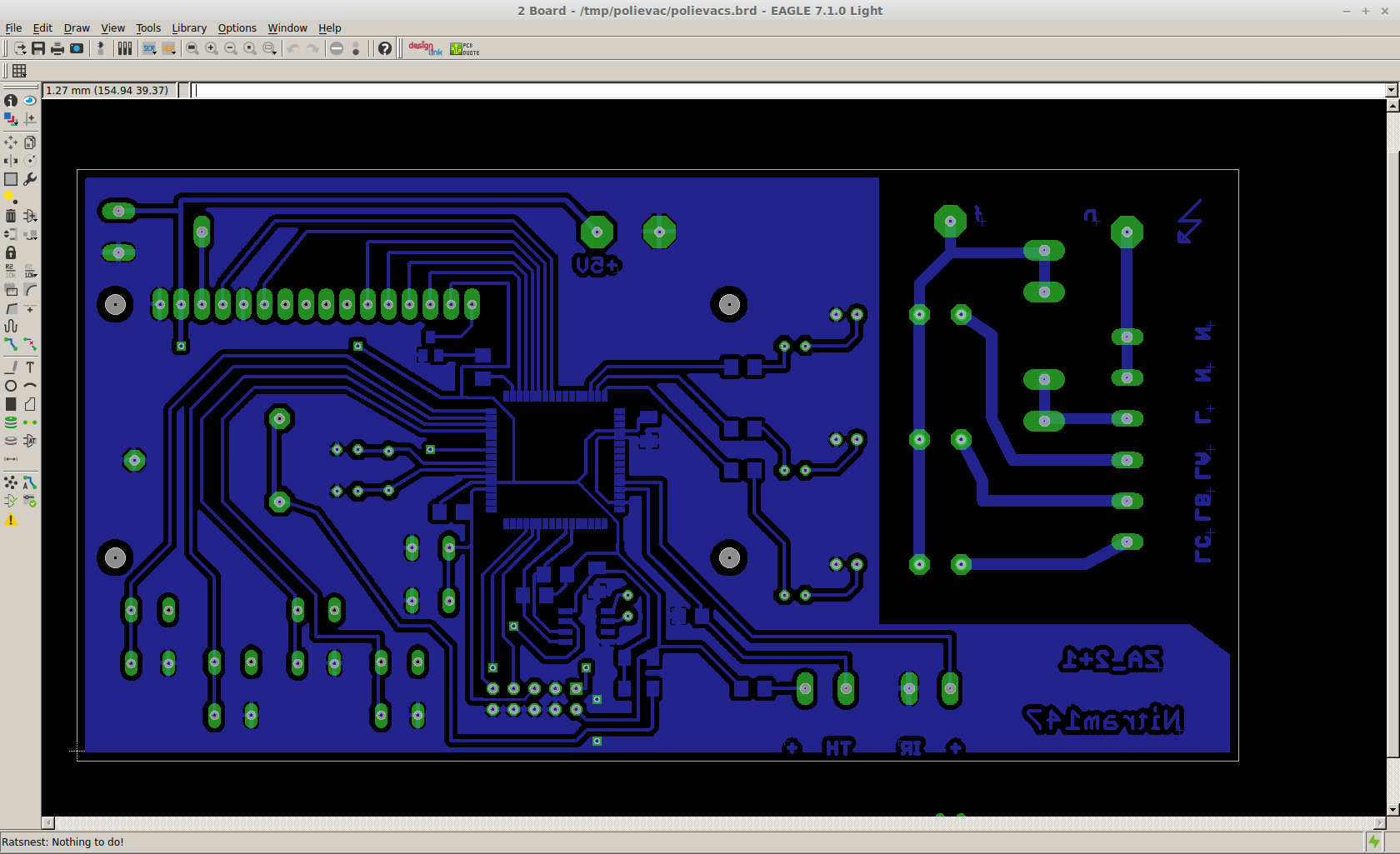Screen dimensions: 1400x854
Task: Select the Meander tool
Action: [x=11, y=326]
